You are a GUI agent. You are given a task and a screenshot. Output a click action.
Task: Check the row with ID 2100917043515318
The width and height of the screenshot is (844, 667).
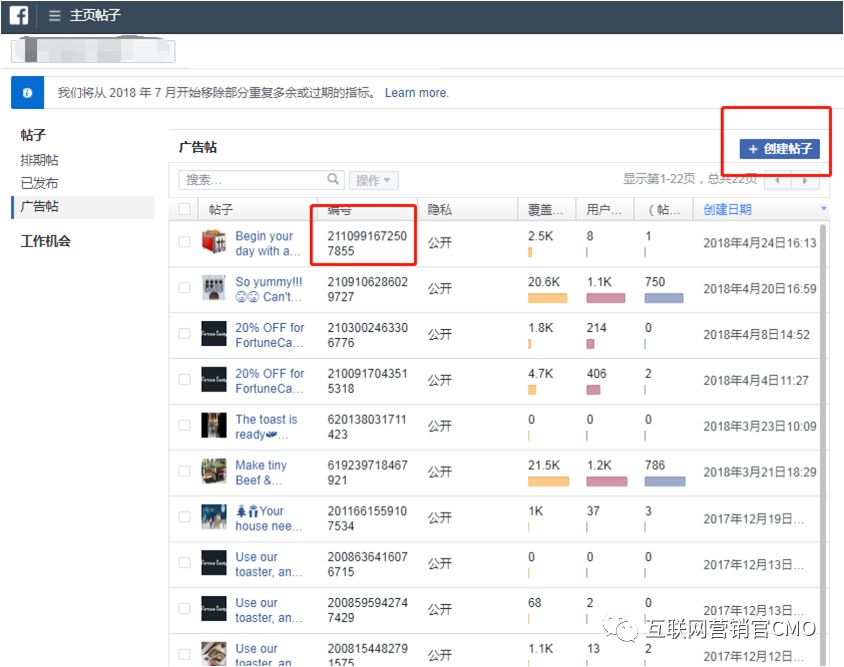click(184, 380)
